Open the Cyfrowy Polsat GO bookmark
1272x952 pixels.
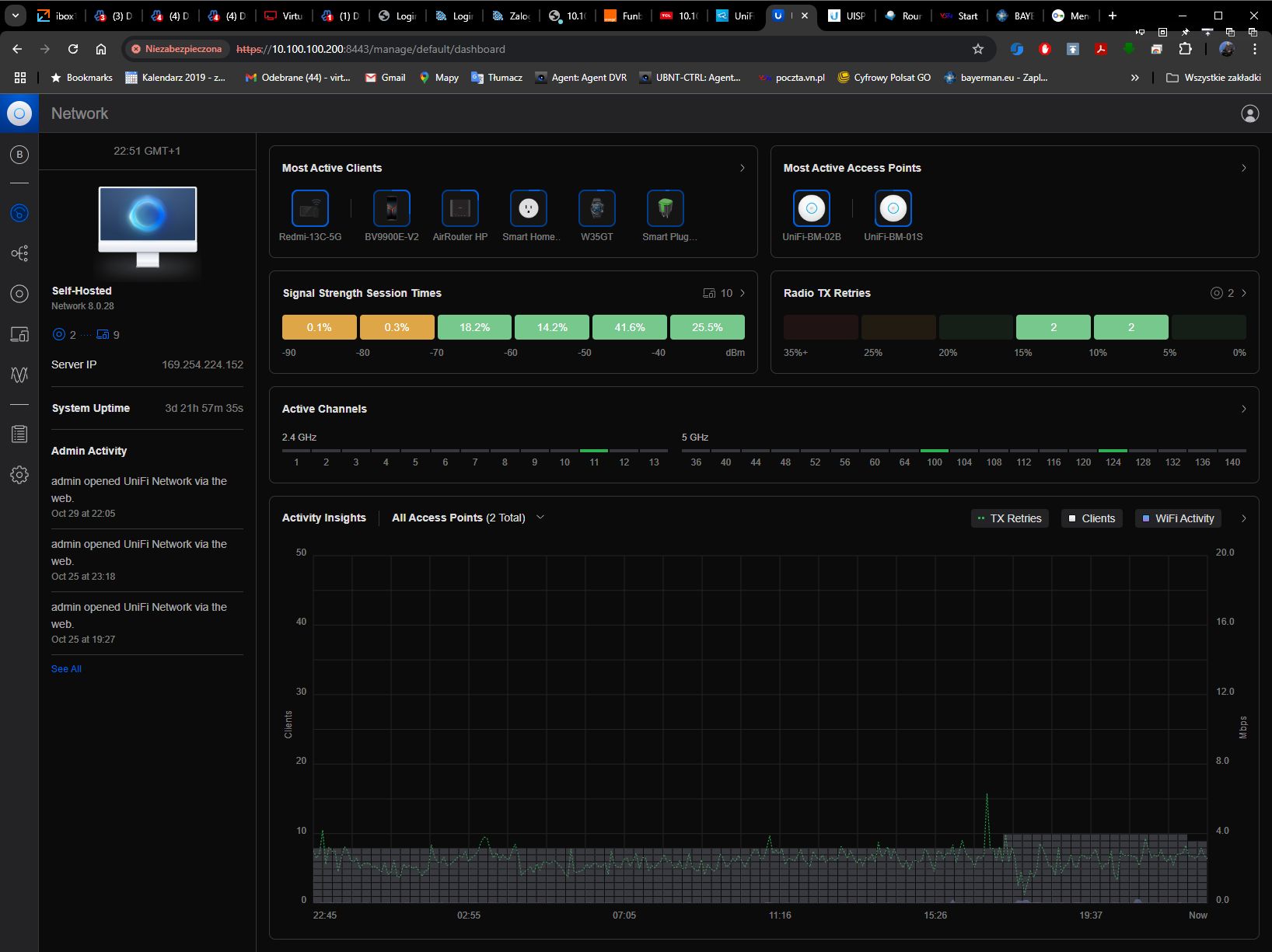[884, 78]
